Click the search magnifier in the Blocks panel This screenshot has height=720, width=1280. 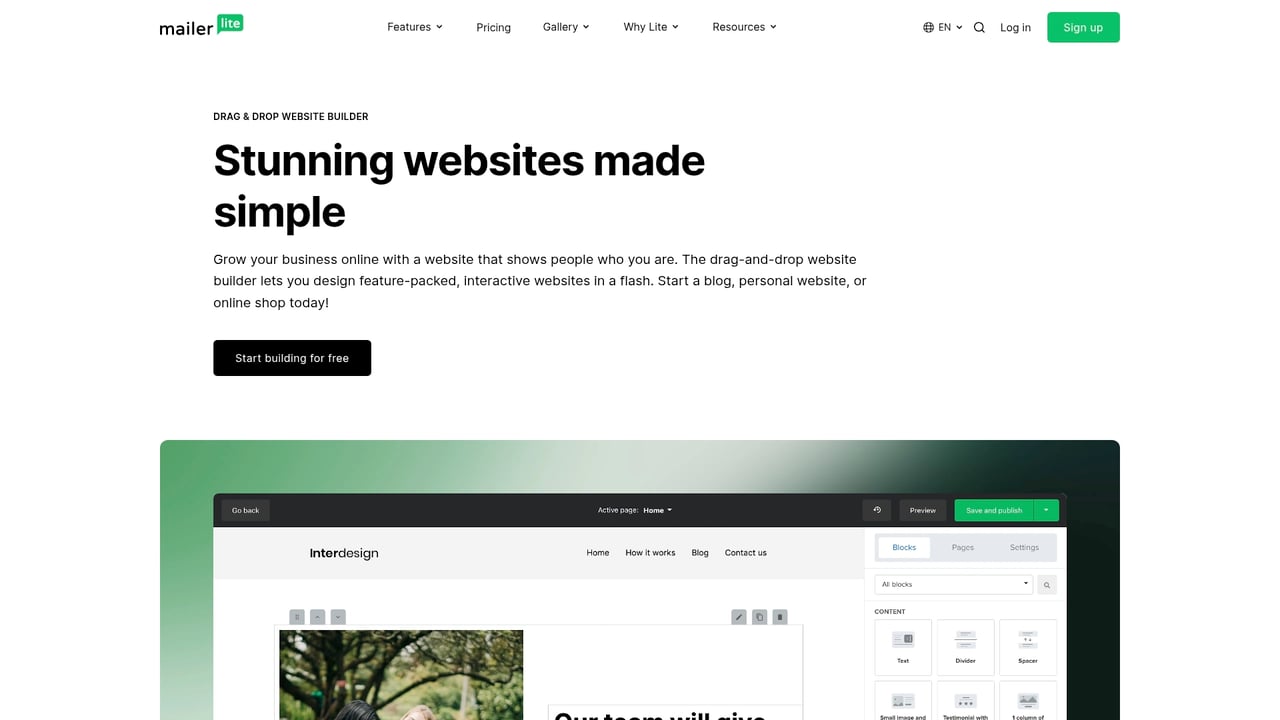[1046, 584]
